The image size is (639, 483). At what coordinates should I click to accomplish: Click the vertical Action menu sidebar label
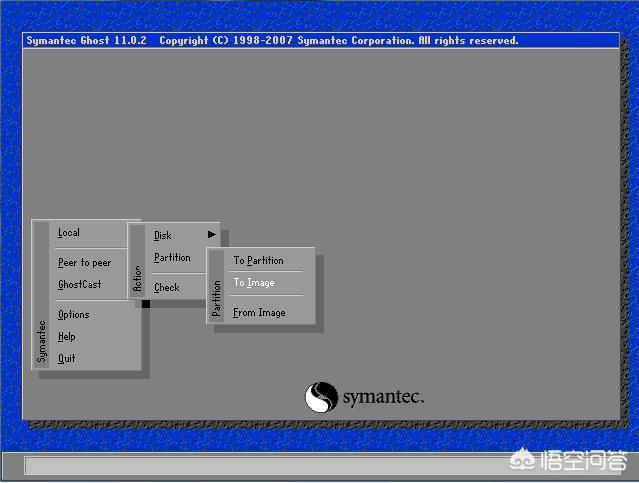[x=137, y=279]
